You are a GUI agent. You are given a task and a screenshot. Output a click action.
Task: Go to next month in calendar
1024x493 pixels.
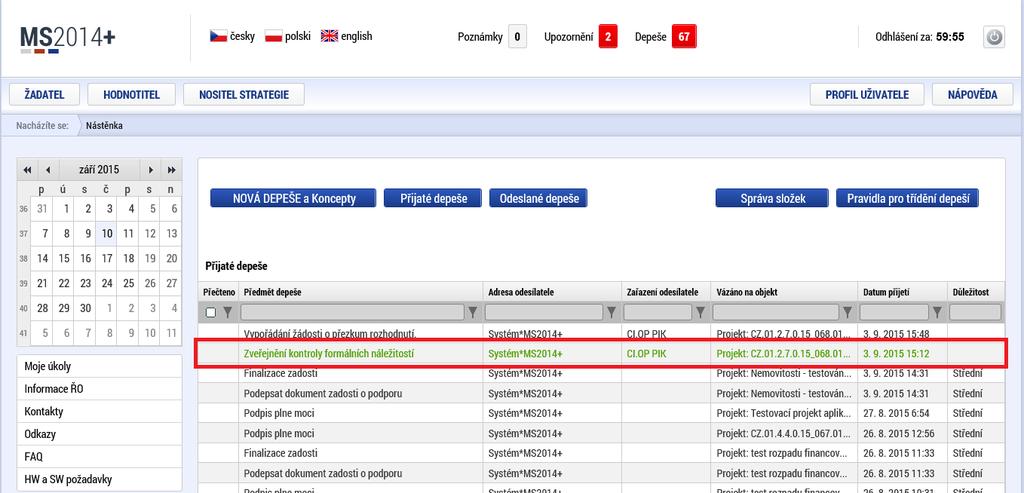(150, 170)
